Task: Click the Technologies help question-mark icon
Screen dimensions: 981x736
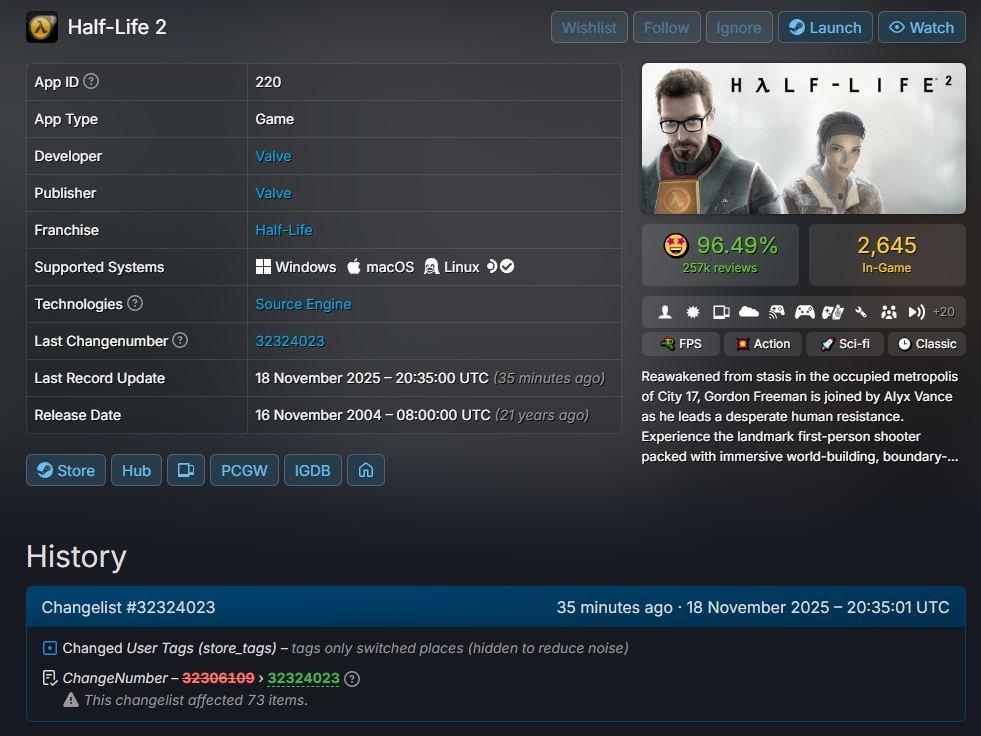Action: tap(135, 304)
